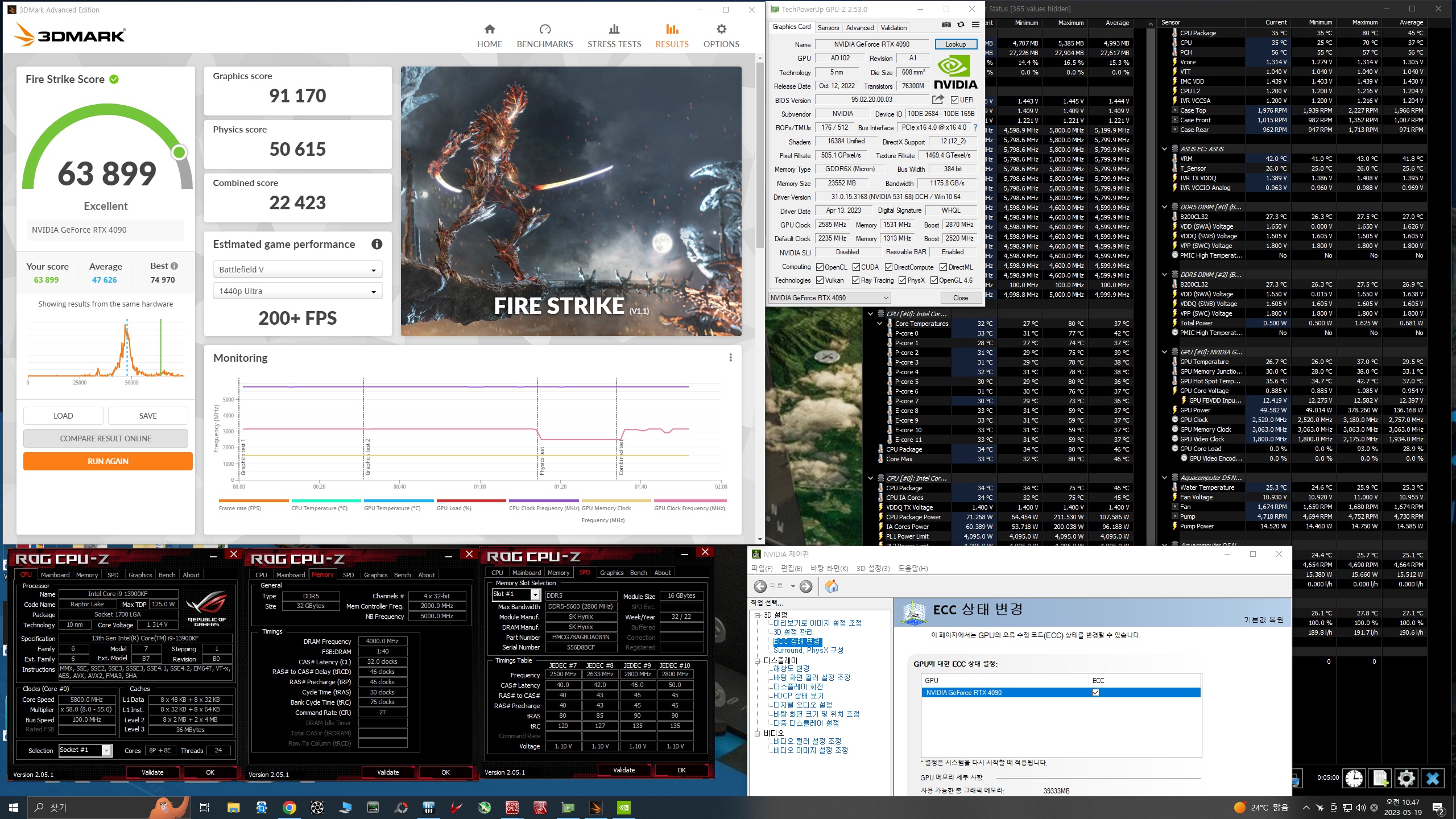Open the Battlefield V game dropdown
The width and height of the screenshot is (1456, 819).
click(x=297, y=270)
